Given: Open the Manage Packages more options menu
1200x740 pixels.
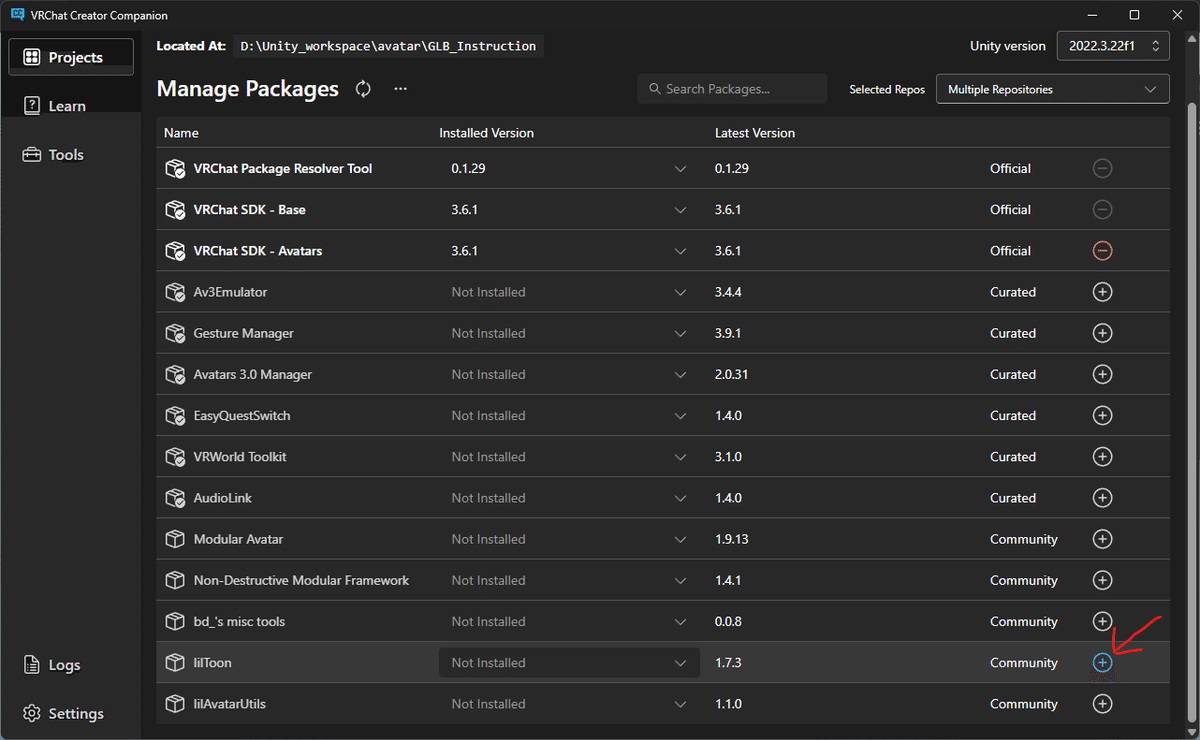Looking at the screenshot, I should coord(400,89).
